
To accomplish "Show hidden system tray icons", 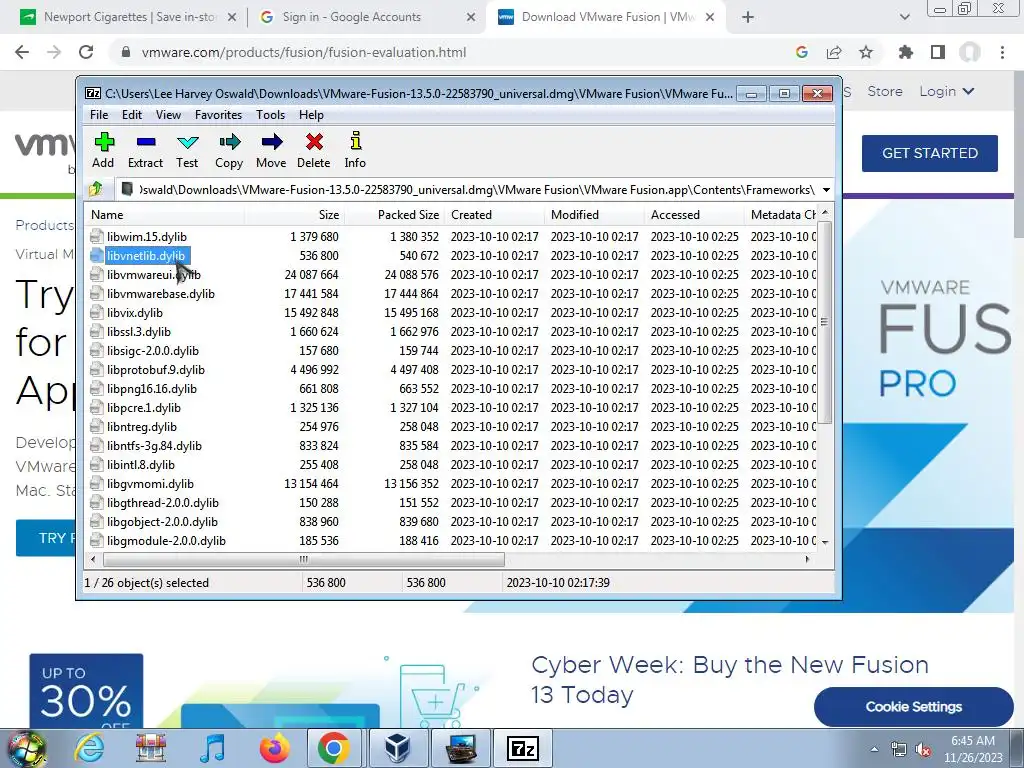I will [x=874, y=750].
